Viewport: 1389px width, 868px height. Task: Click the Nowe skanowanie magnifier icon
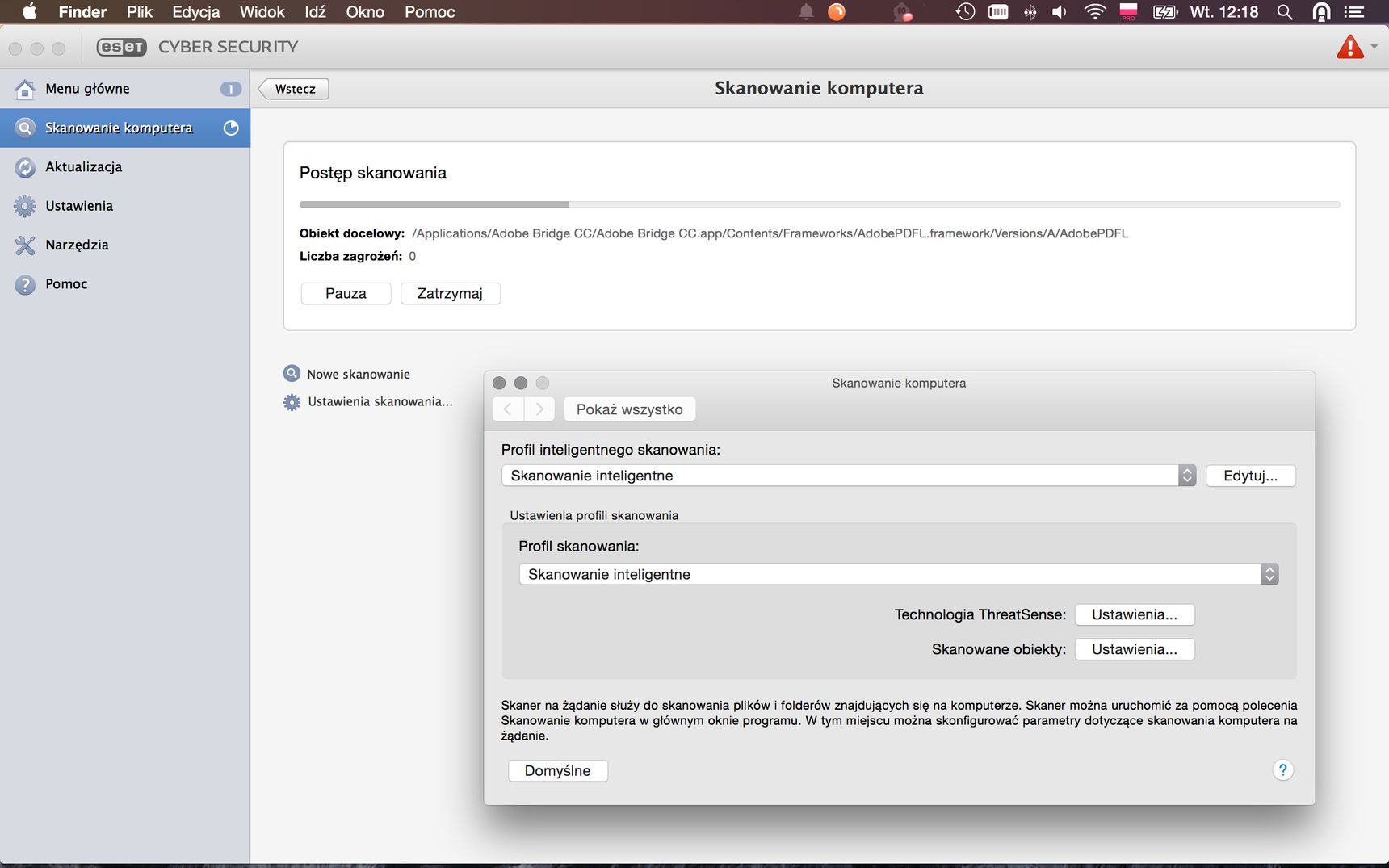(x=292, y=374)
